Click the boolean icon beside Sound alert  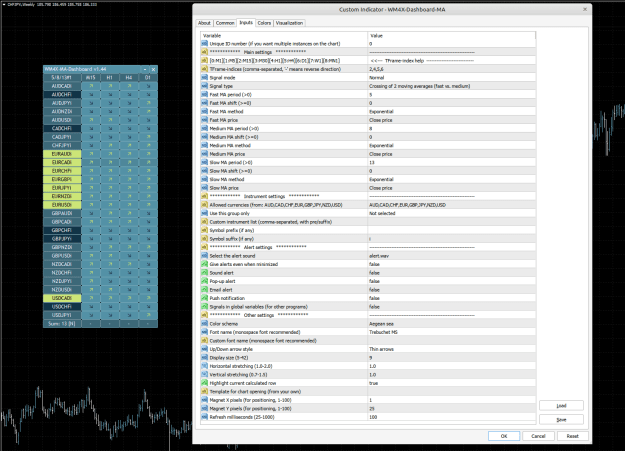click(x=204, y=273)
